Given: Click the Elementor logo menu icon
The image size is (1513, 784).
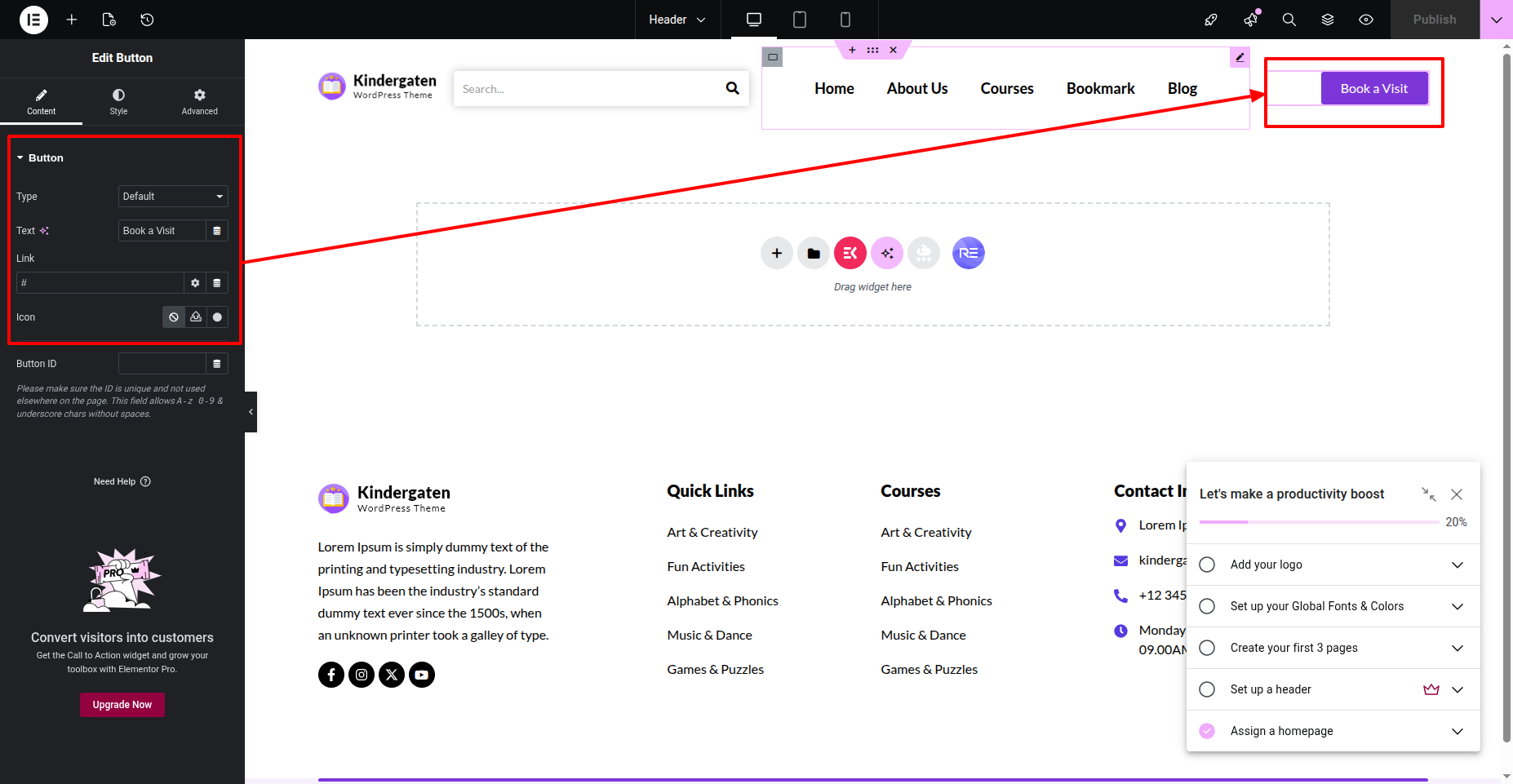Looking at the screenshot, I should 33,20.
